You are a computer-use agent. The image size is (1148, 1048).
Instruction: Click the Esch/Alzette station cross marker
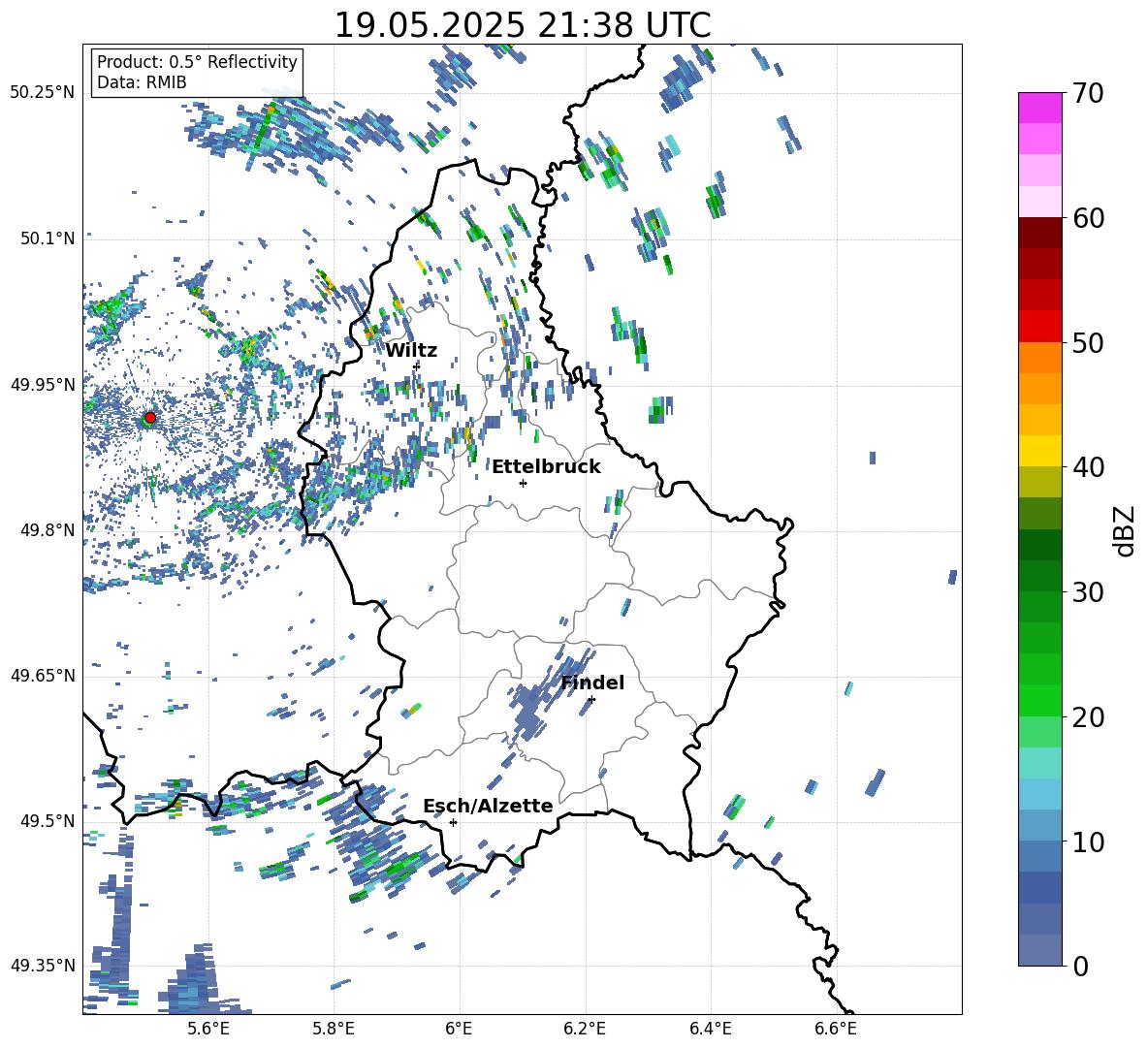point(453,822)
